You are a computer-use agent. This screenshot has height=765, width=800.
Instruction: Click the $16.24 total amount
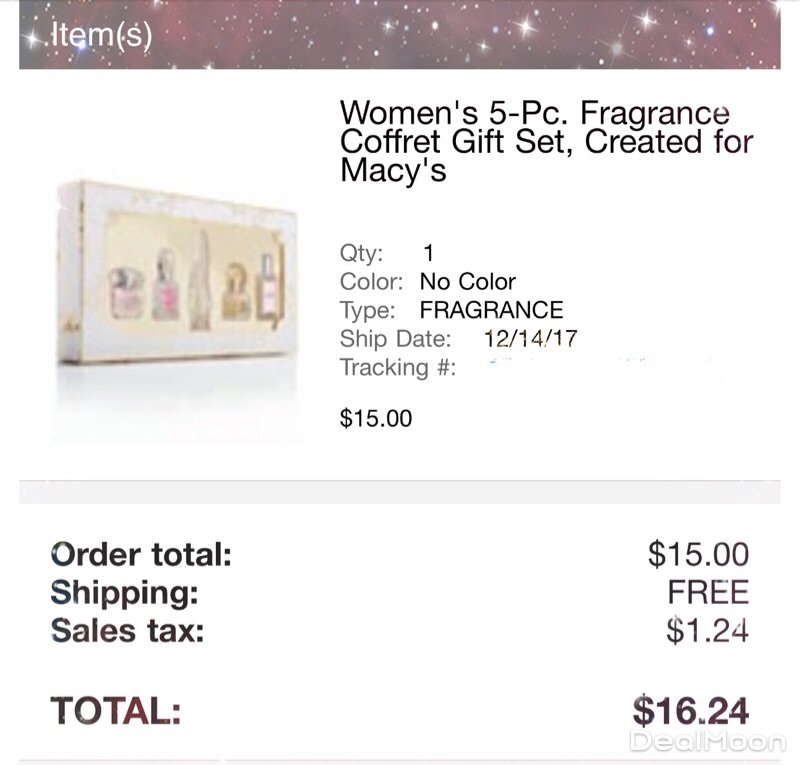tap(691, 710)
